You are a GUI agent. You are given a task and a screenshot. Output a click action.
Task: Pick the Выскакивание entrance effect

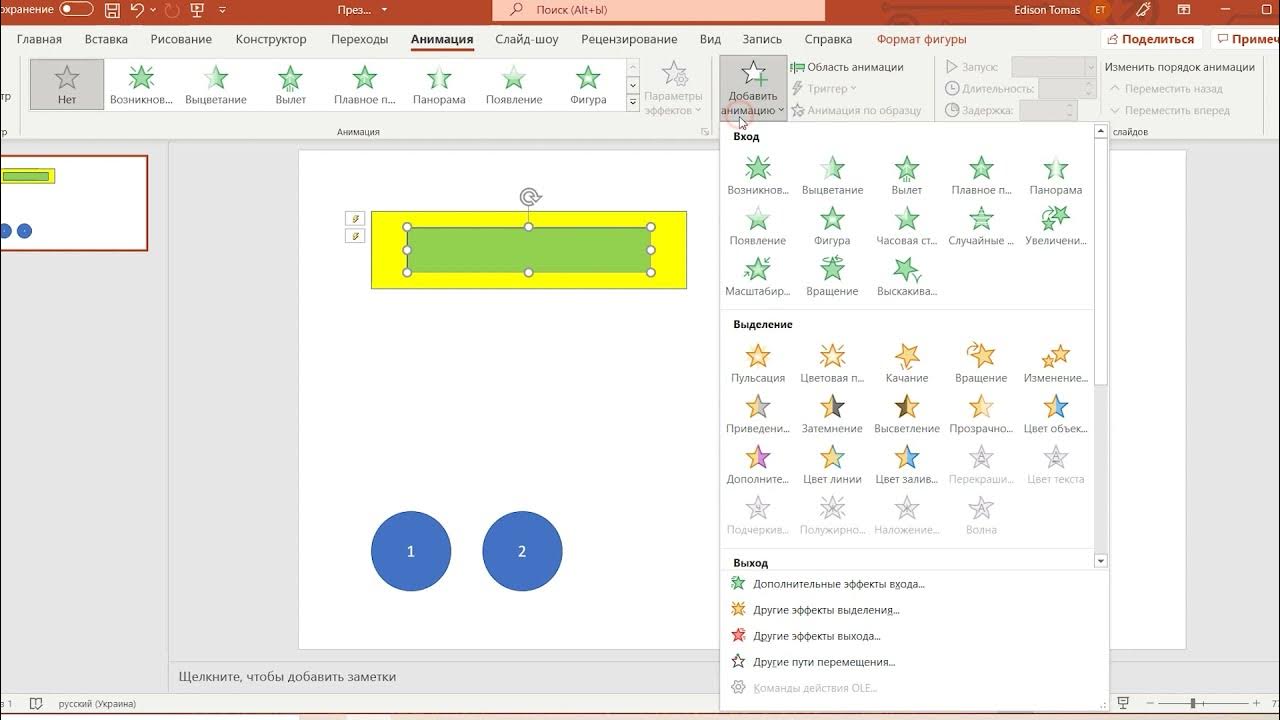[x=907, y=277]
